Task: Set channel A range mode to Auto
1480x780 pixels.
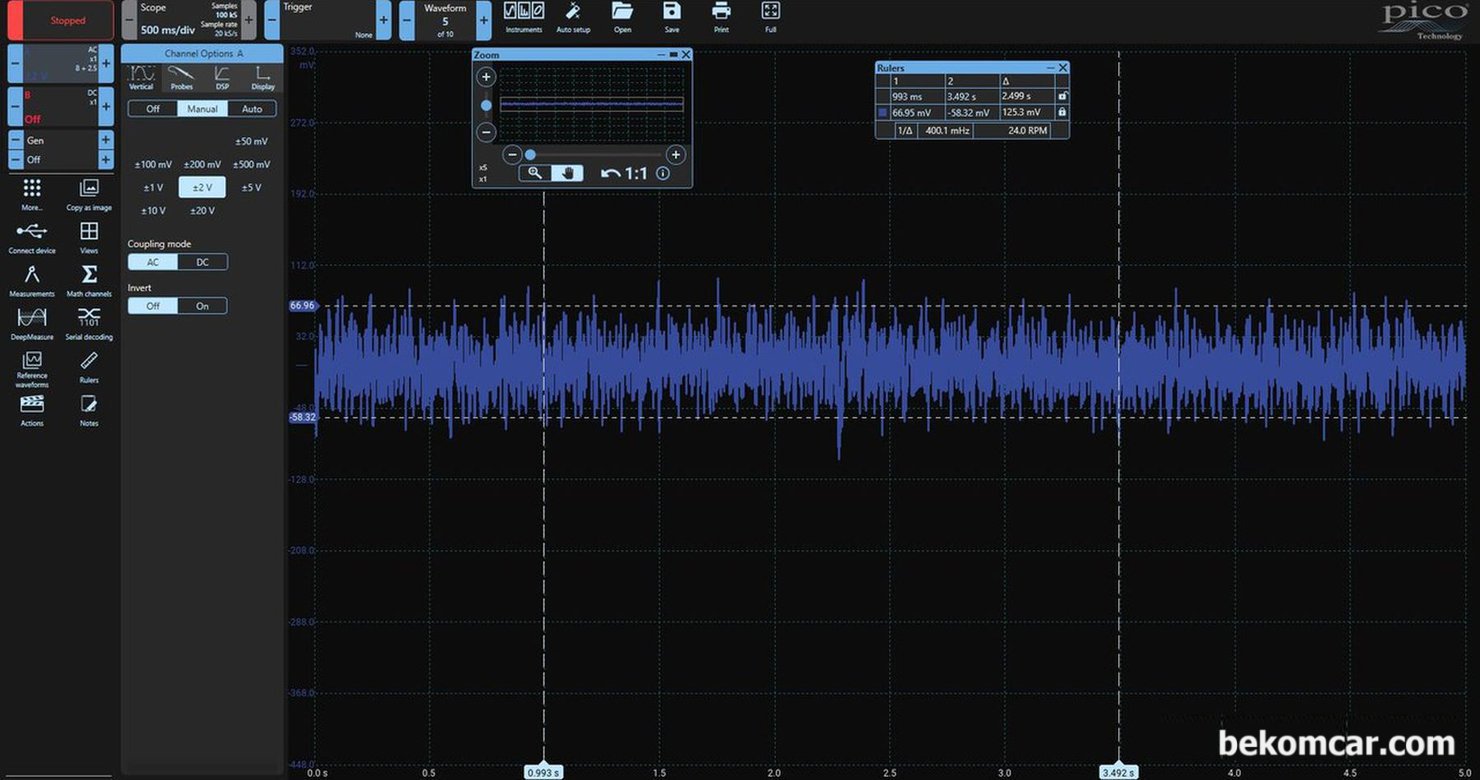Action: coord(252,109)
